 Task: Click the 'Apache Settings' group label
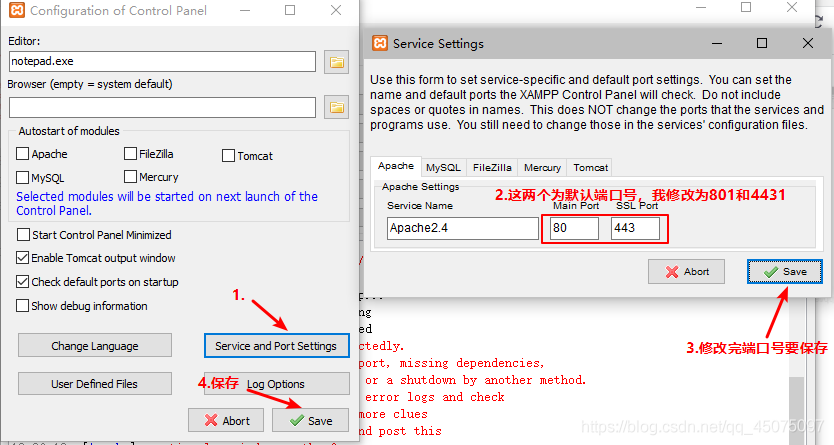tap(421, 187)
